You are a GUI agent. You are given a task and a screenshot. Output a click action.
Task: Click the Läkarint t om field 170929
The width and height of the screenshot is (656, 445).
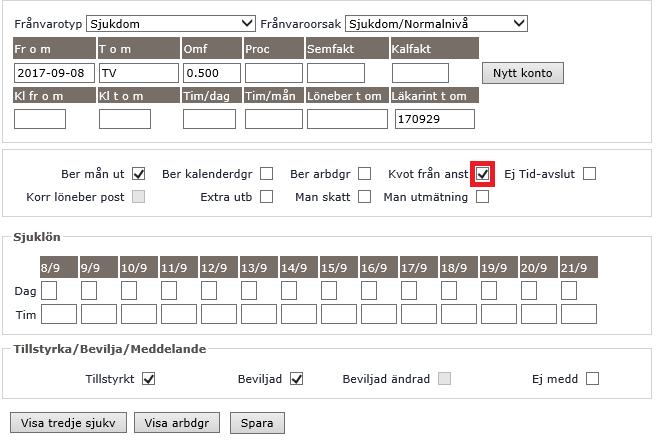pyautogui.click(x=435, y=119)
